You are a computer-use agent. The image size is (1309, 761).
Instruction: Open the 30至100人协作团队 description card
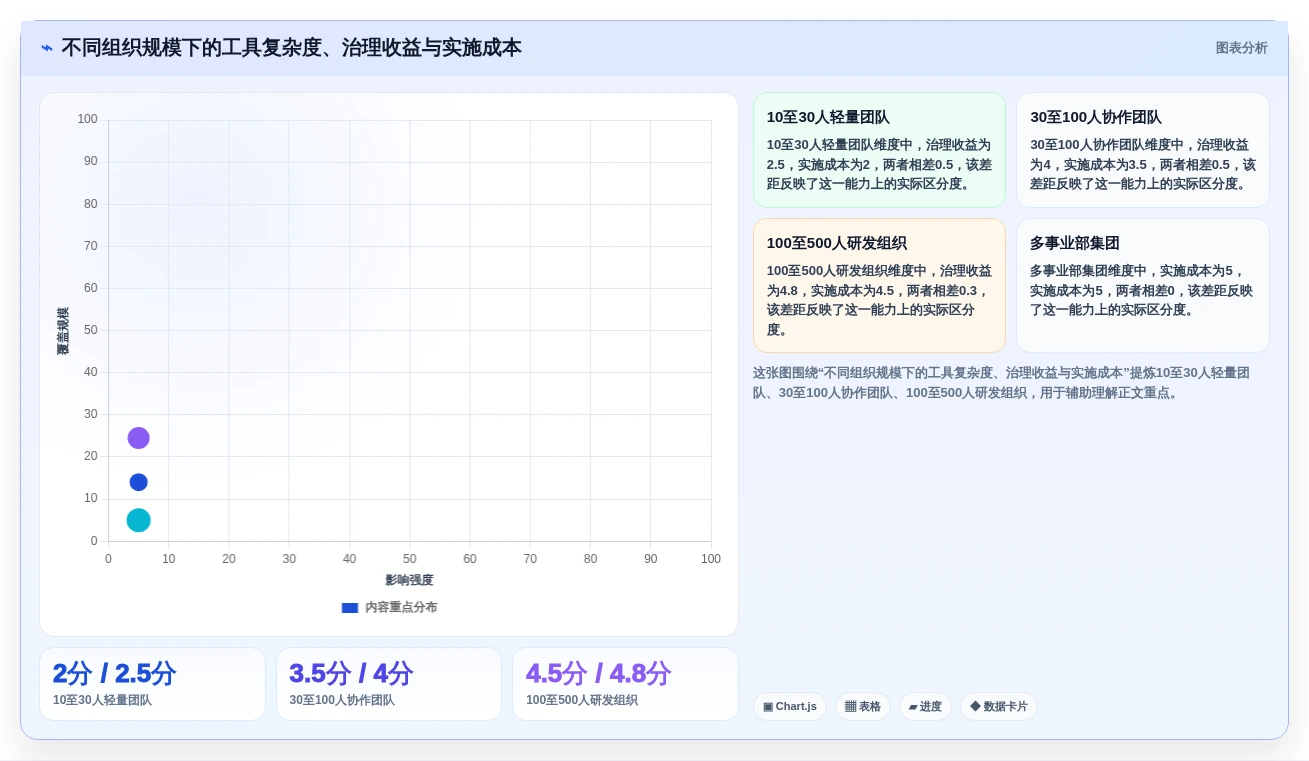pyautogui.click(x=1143, y=150)
